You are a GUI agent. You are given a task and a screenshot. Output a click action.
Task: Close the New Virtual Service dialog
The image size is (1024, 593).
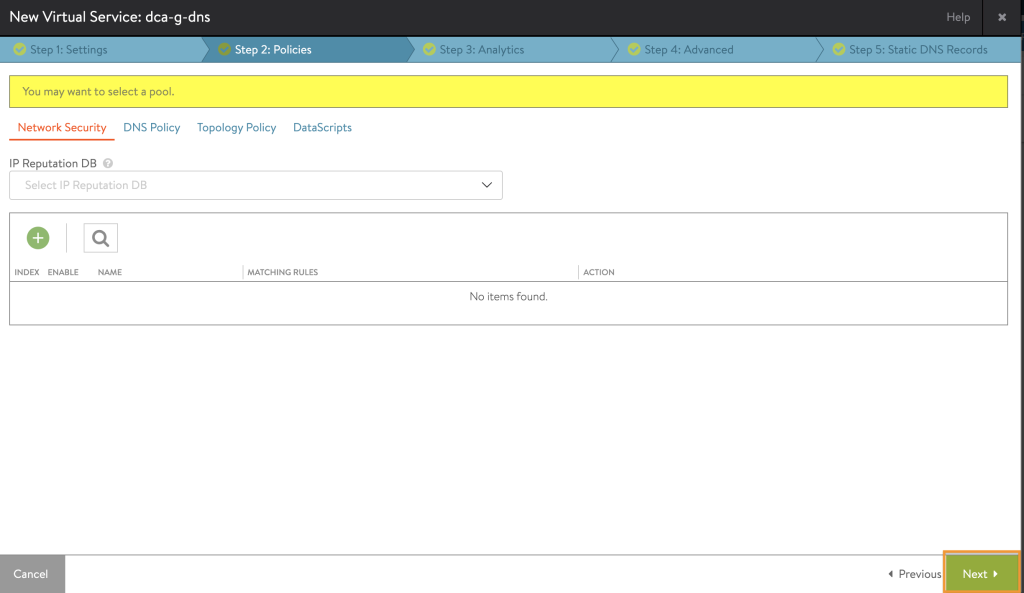[1002, 17]
